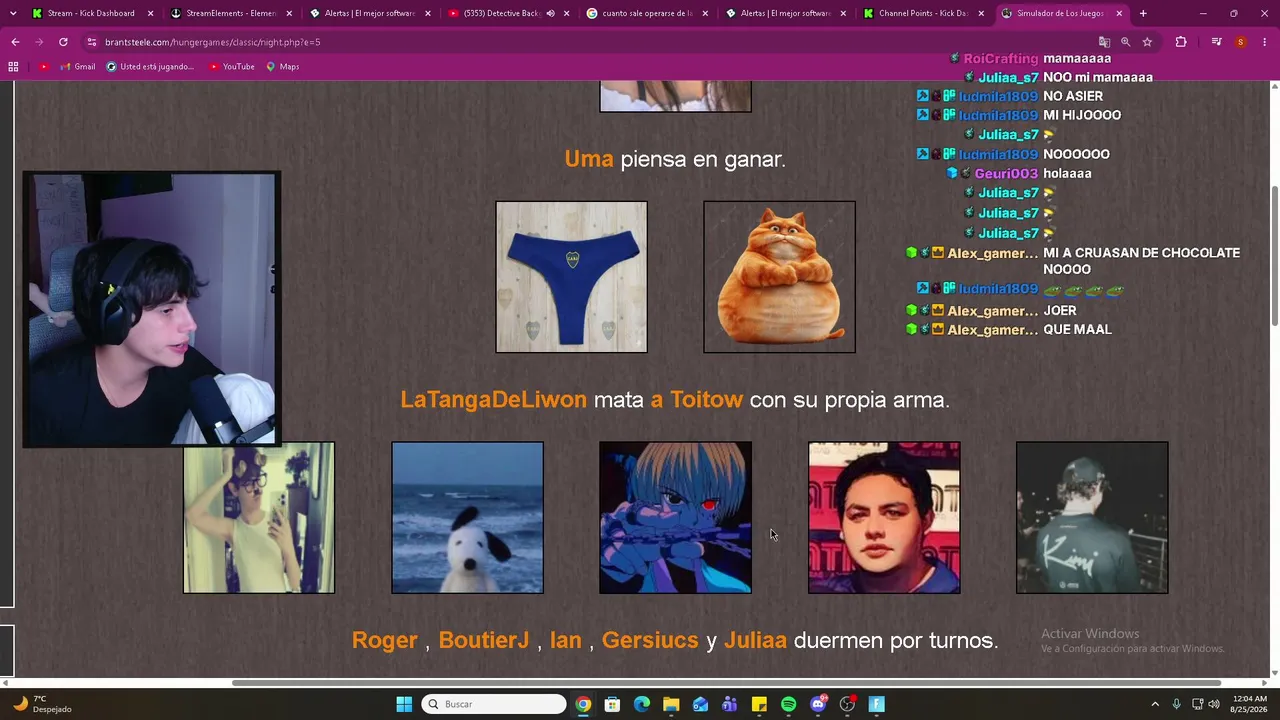The width and height of the screenshot is (1280, 720).
Task: Open Google Chrome from the taskbar
Action: coord(583,704)
